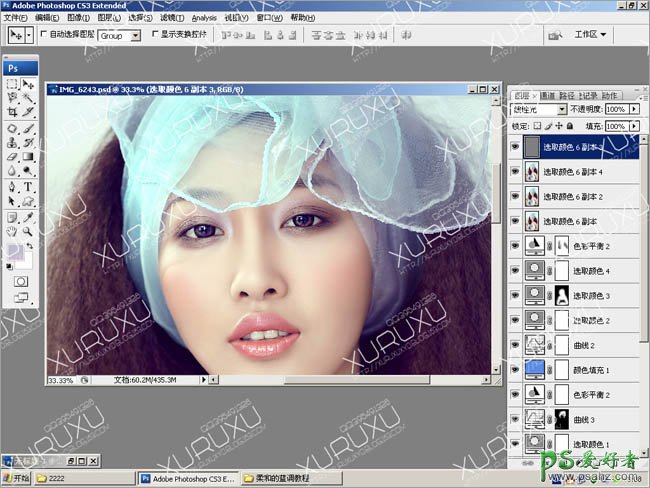Select the Horizontal Type tool
Viewport: 650px width, 488px height.
pyautogui.click(x=28, y=186)
